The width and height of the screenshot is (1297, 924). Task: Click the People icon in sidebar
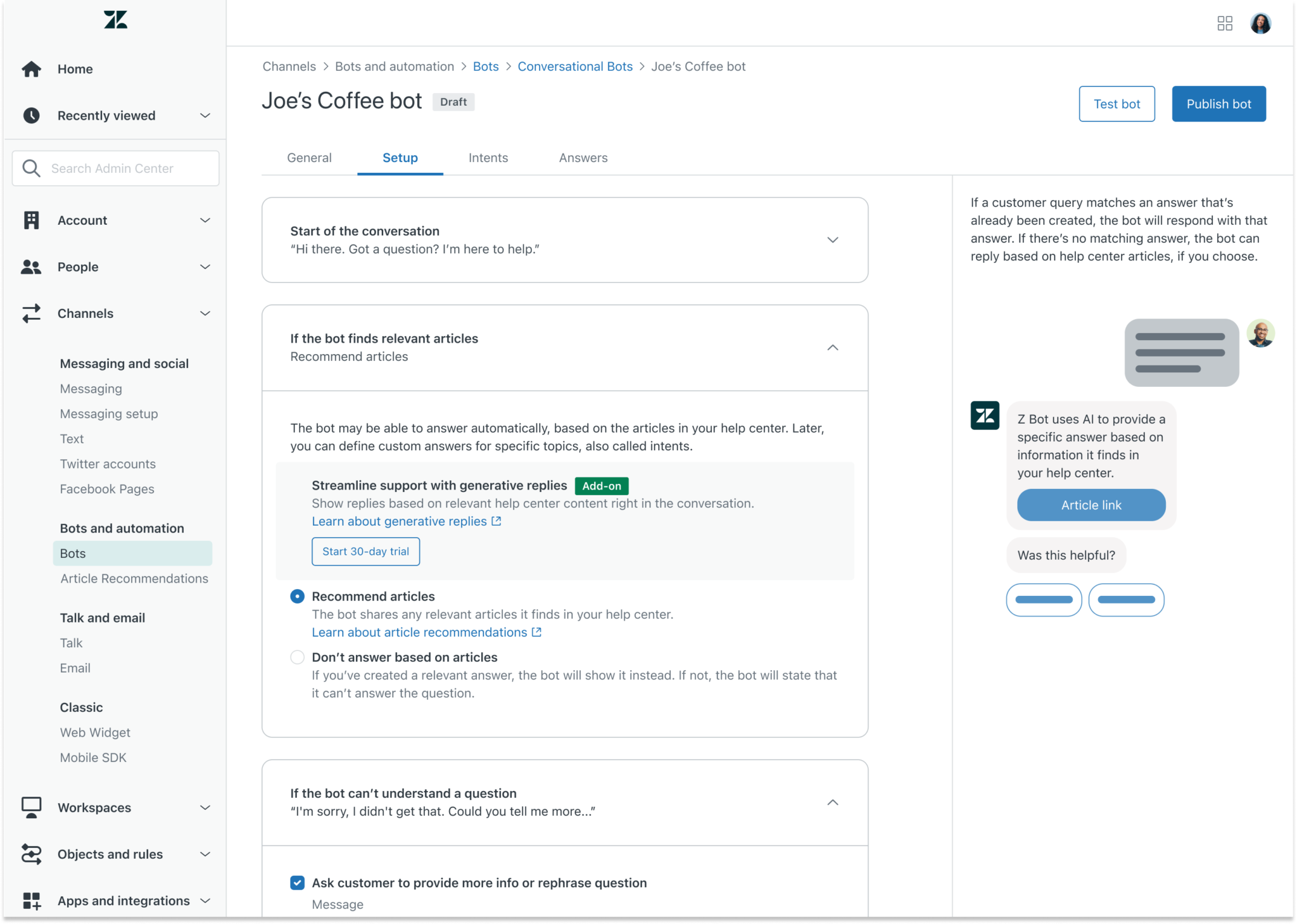31,267
